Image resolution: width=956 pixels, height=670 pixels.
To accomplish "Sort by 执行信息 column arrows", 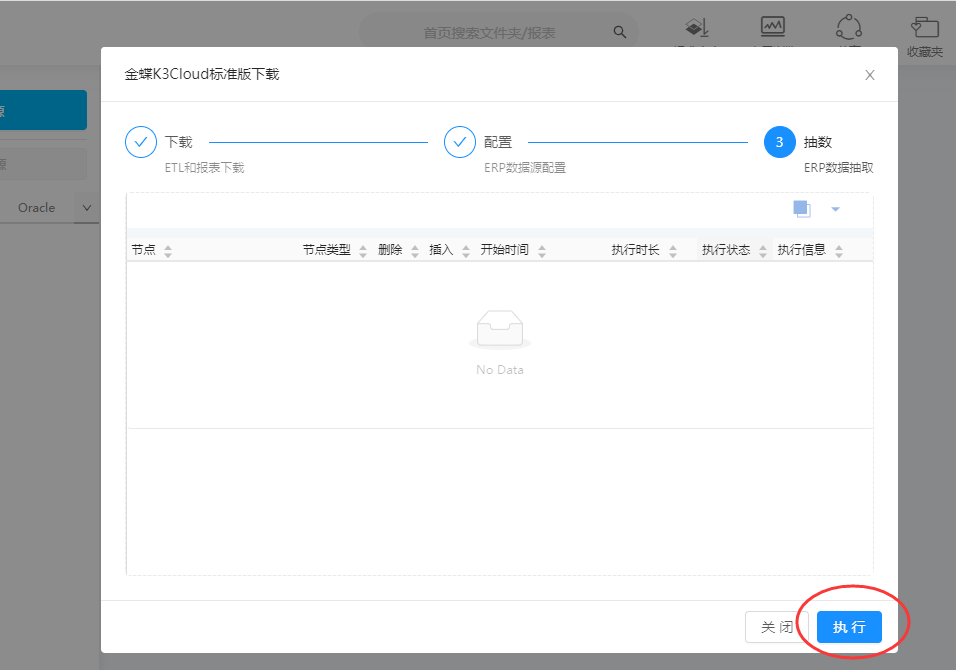I will 839,251.
